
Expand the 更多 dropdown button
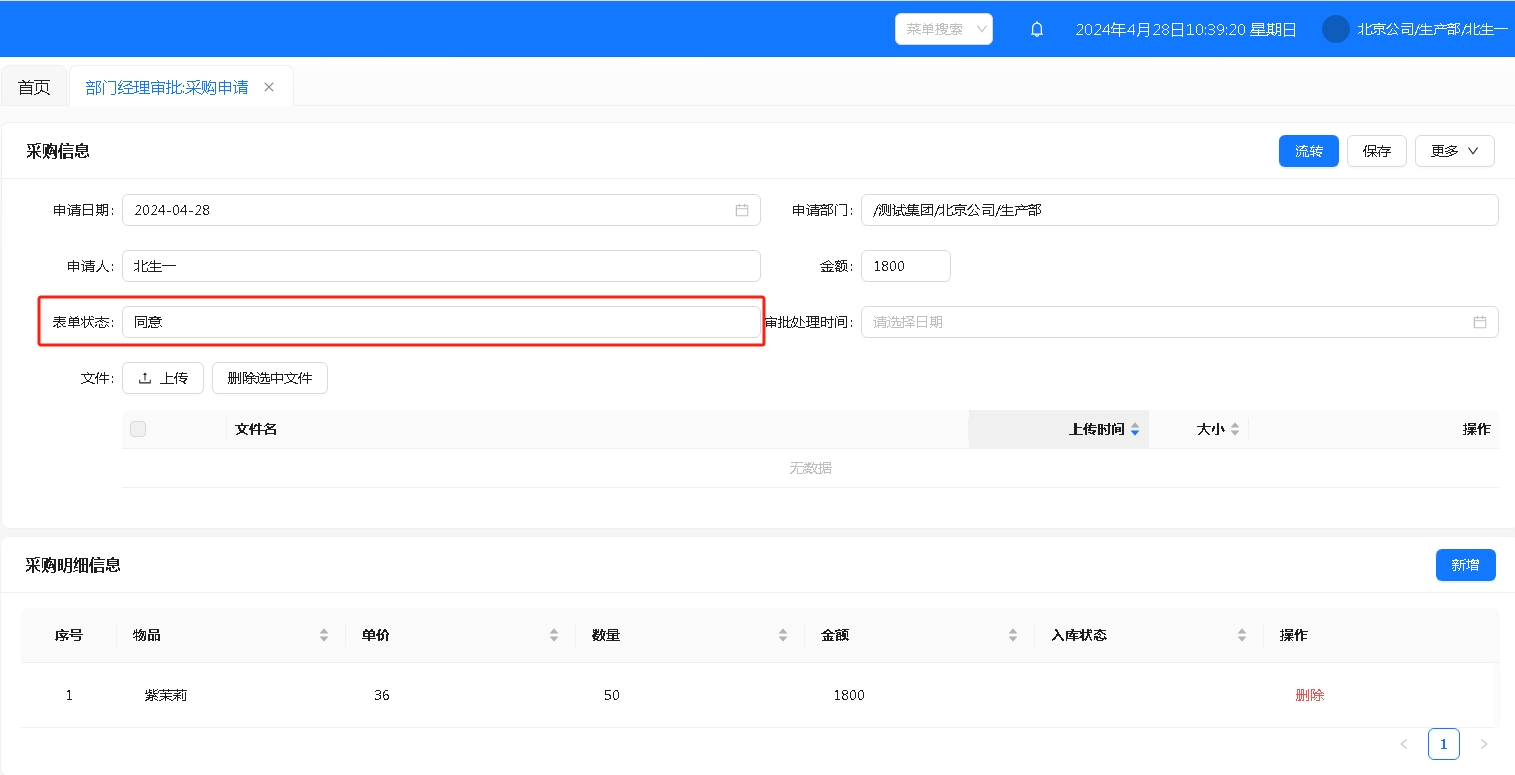tap(1454, 151)
